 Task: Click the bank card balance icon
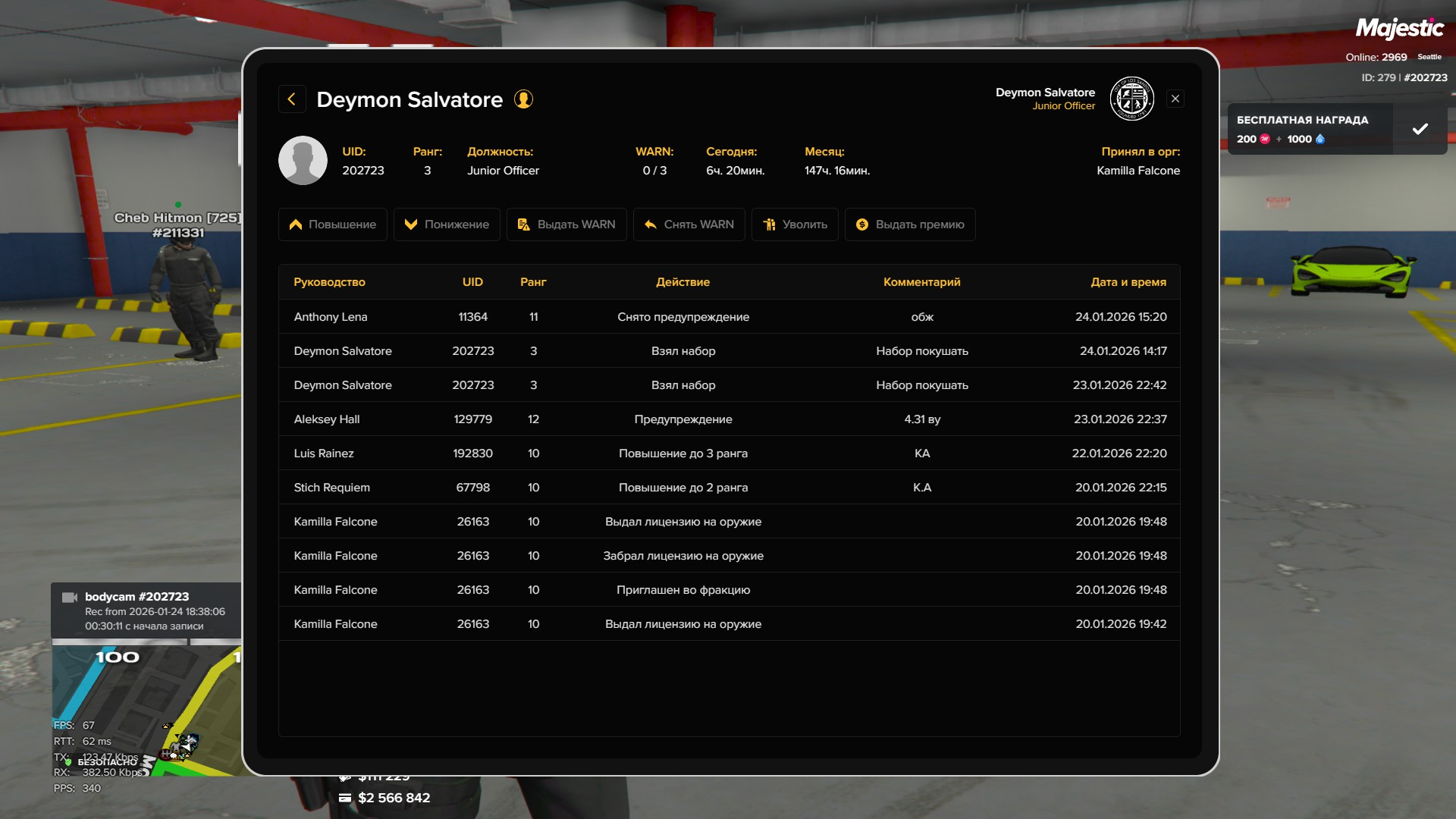click(x=345, y=798)
